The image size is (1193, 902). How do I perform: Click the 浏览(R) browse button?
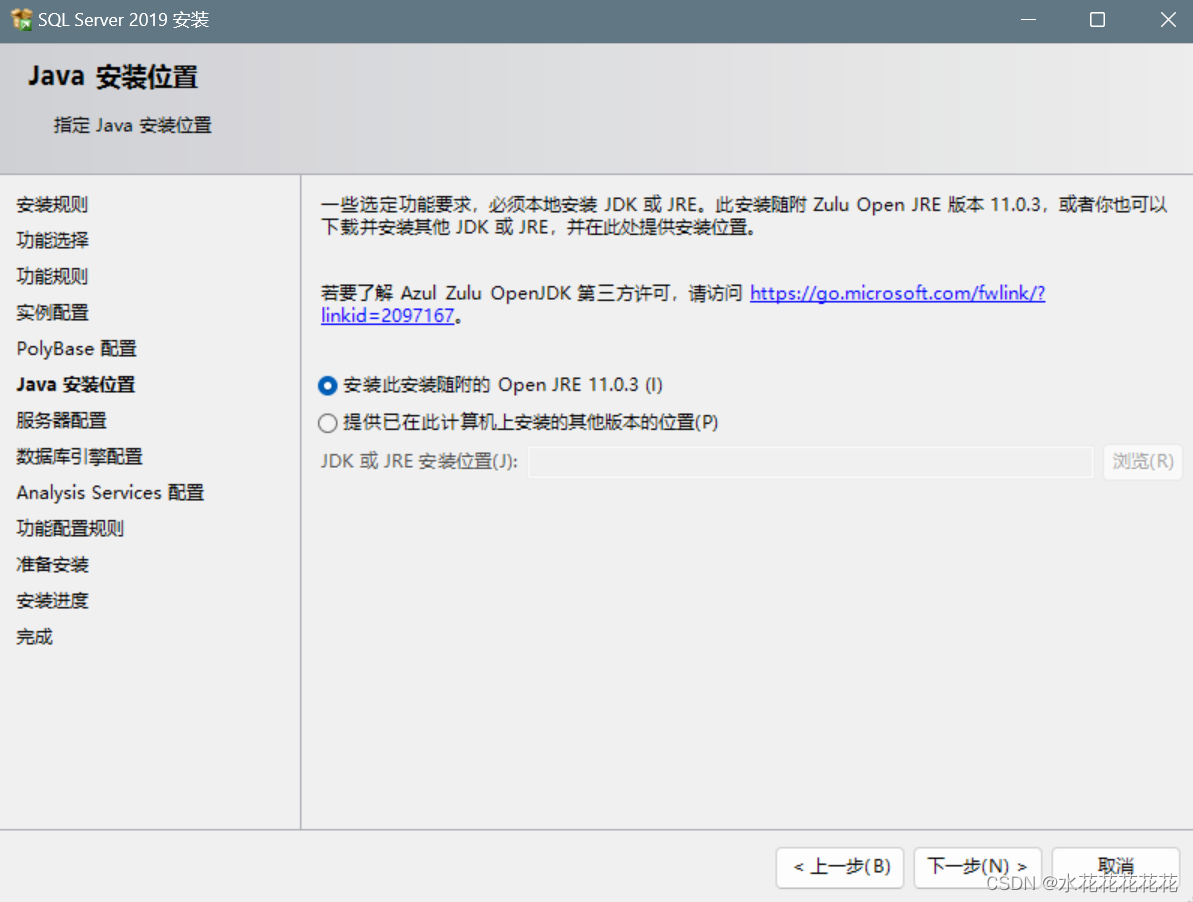(x=1142, y=462)
